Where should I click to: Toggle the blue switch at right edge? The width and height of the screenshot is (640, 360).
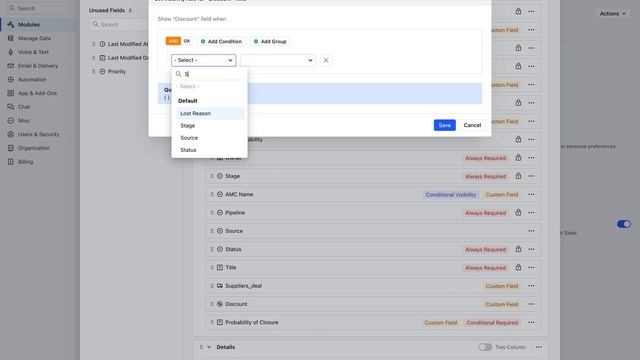pyautogui.click(x=624, y=224)
